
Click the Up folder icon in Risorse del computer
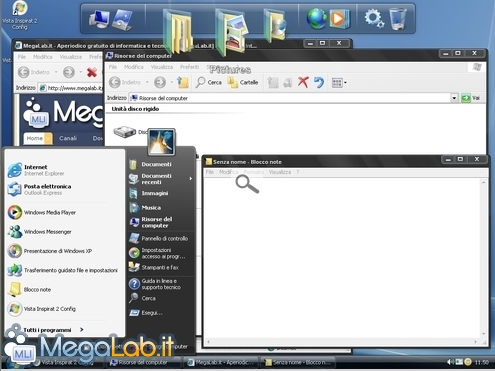[x=183, y=82]
